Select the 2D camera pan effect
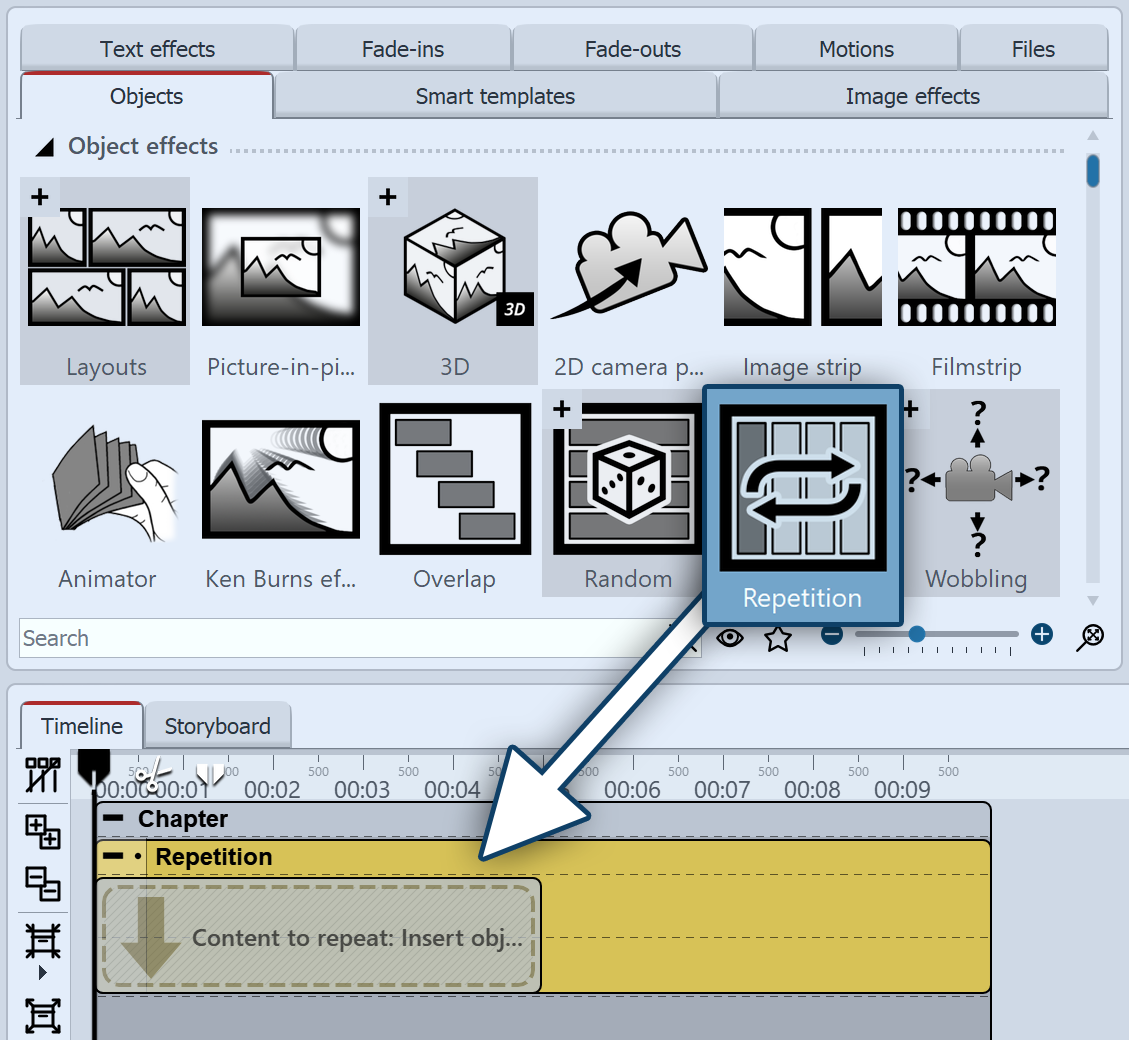The height and width of the screenshot is (1040, 1129). (628, 268)
